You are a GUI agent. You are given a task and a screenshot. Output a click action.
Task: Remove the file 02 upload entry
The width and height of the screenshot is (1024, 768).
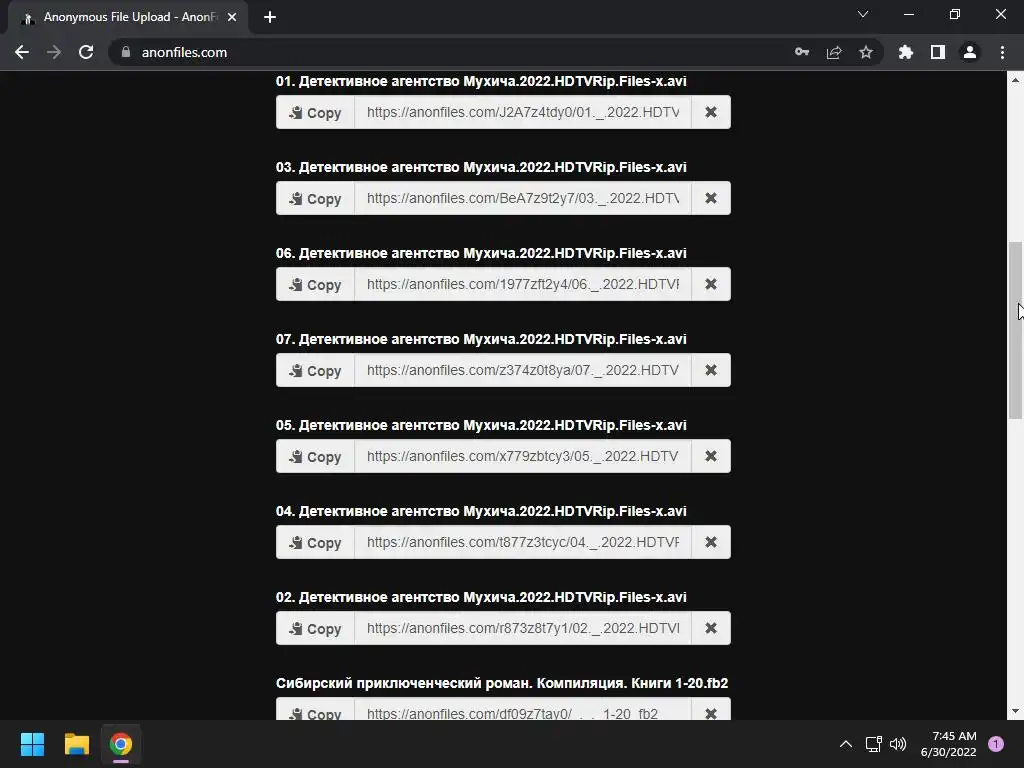coord(711,628)
